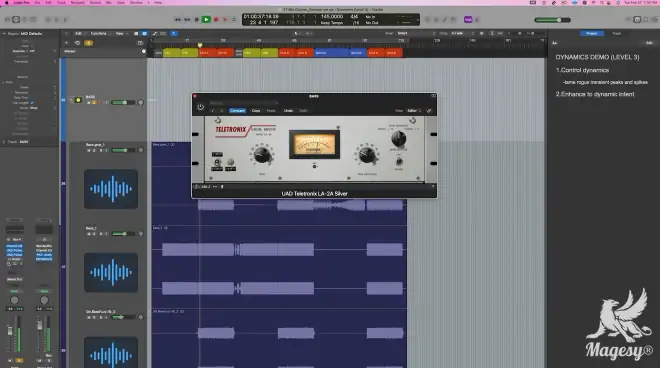Click the BASS track power icon
Viewport: 660px width, 368px height.
click(78, 100)
